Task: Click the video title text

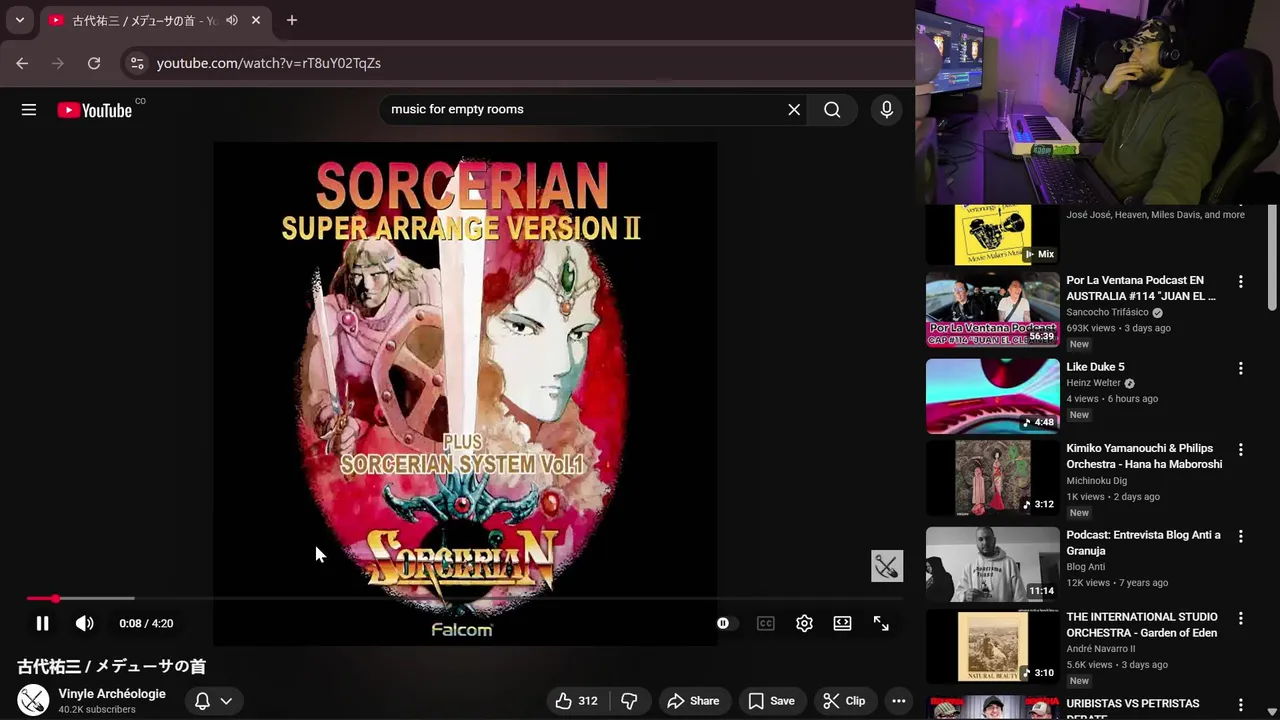Action: [111, 666]
